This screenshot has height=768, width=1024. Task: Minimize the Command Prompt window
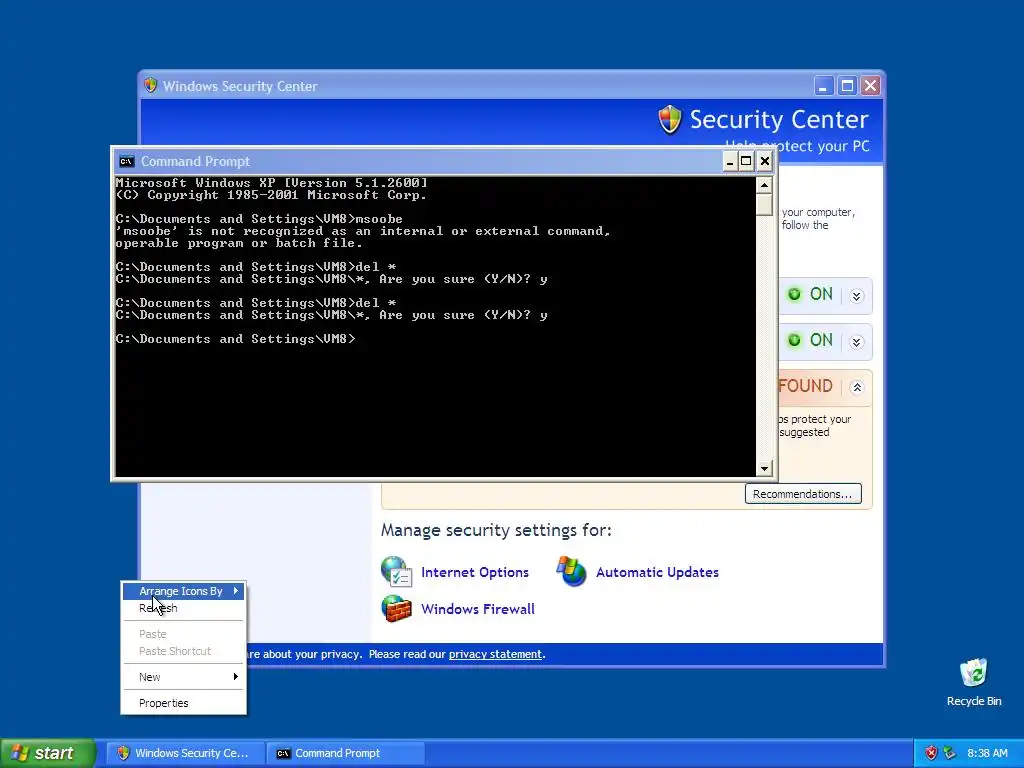730,161
